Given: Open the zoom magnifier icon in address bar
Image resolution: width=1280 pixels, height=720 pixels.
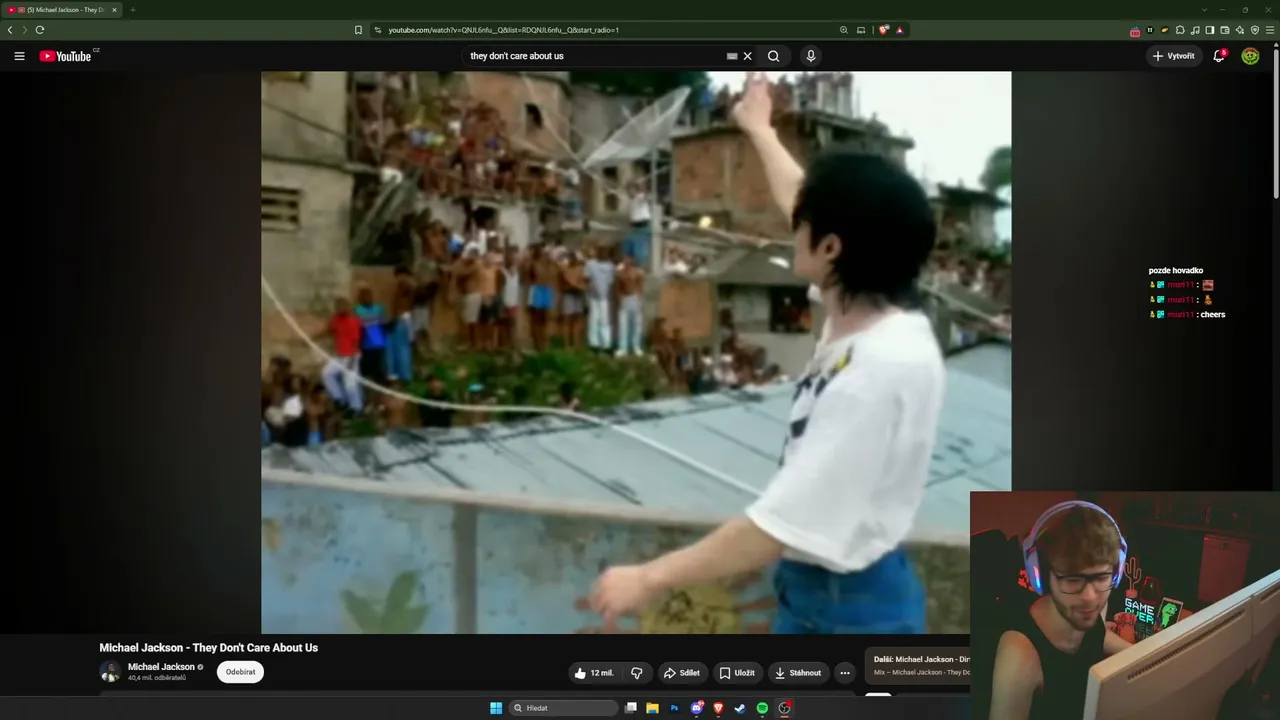Looking at the screenshot, I should click(844, 30).
